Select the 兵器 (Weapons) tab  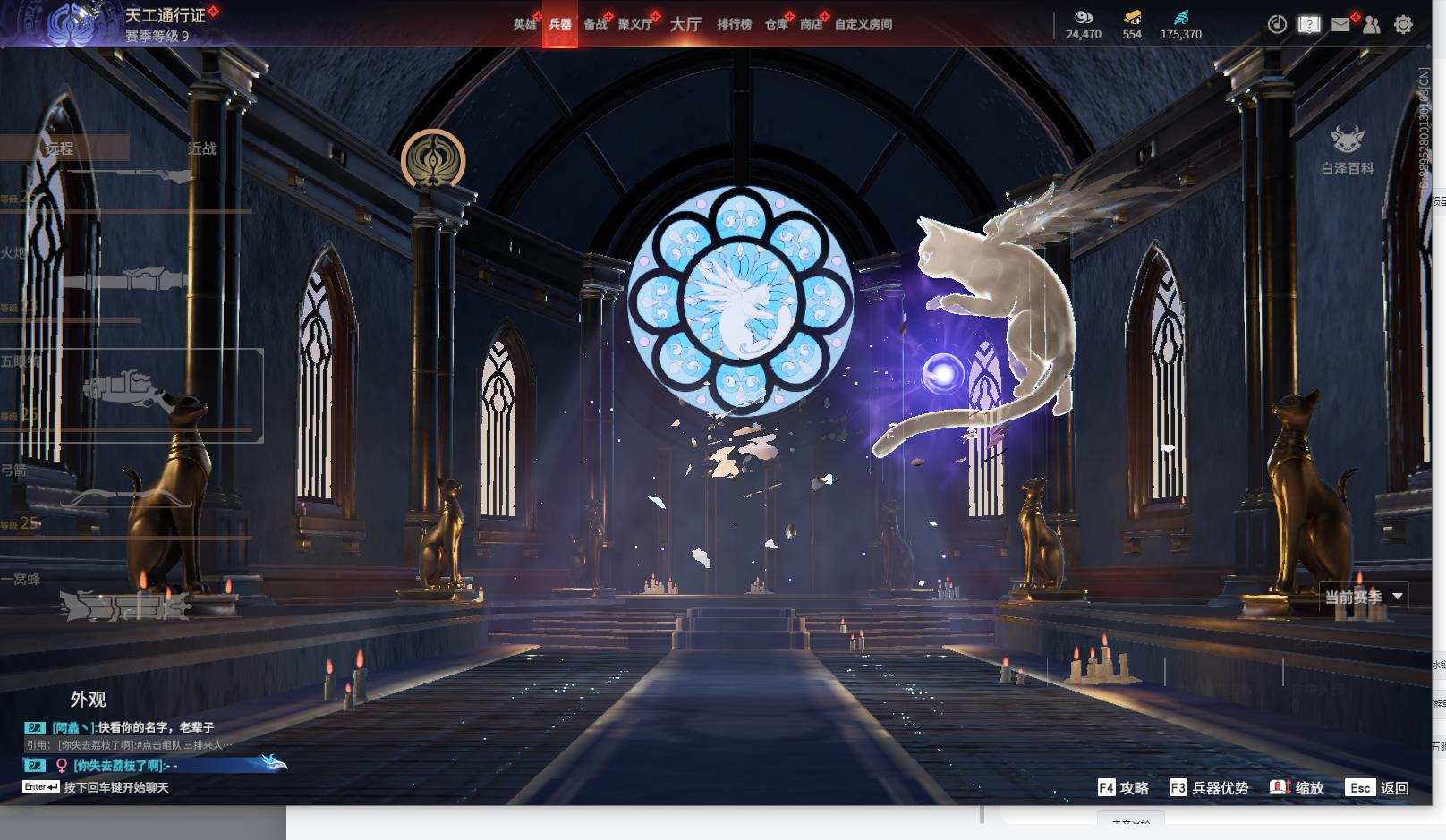coord(560,24)
